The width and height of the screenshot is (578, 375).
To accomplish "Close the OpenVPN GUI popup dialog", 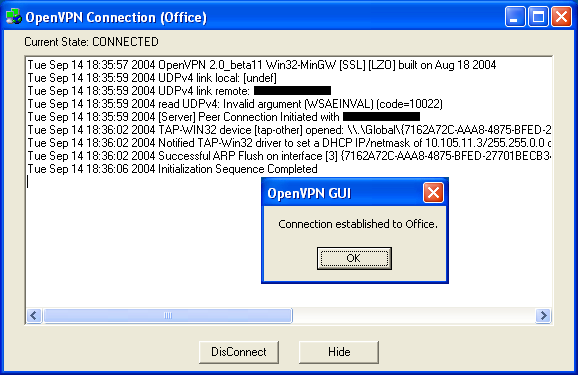I will 433,192.
